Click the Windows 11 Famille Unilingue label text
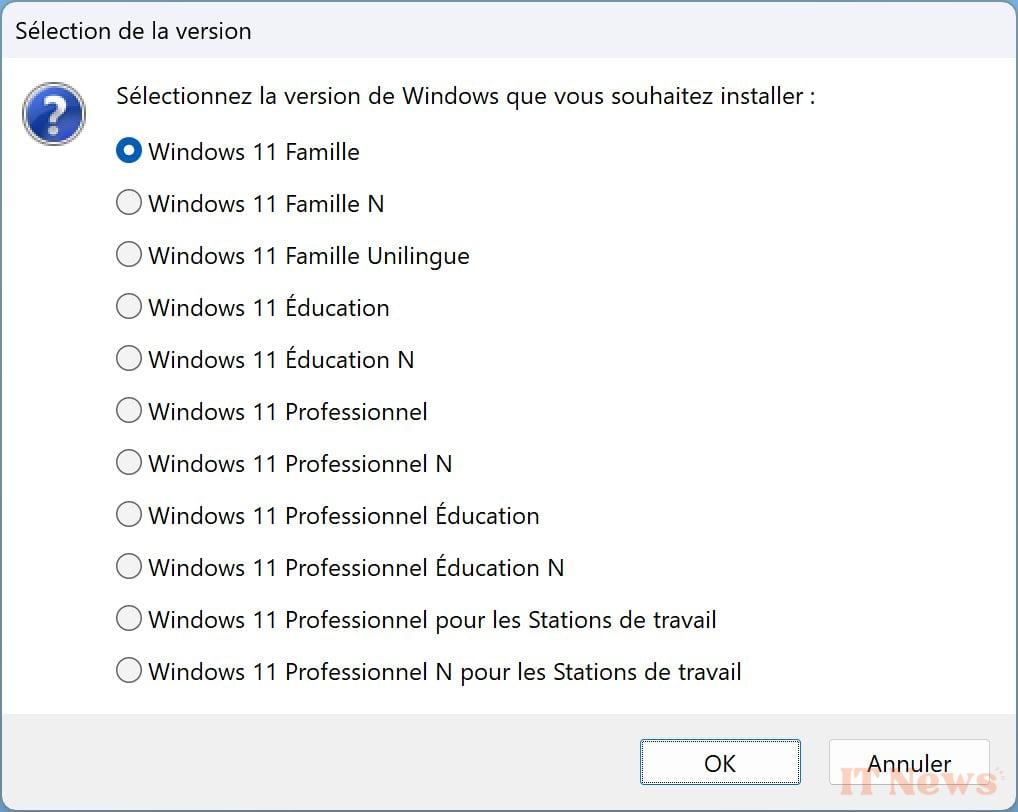 point(308,256)
